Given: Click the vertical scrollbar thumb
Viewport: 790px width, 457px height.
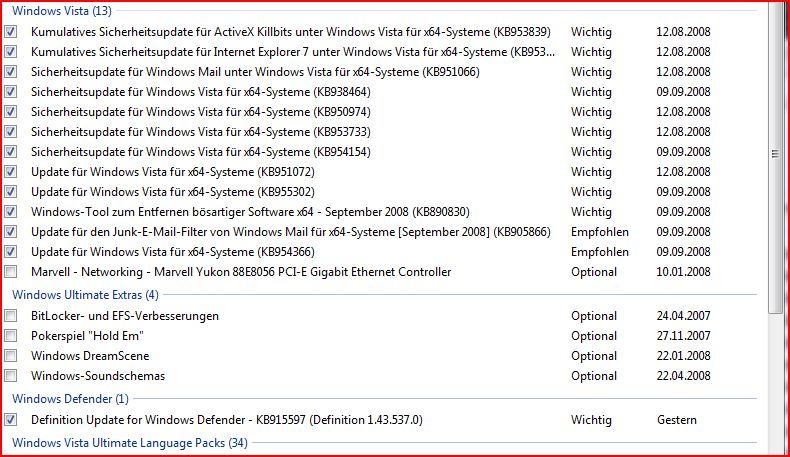Looking at the screenshot, I should click(775, 154).
